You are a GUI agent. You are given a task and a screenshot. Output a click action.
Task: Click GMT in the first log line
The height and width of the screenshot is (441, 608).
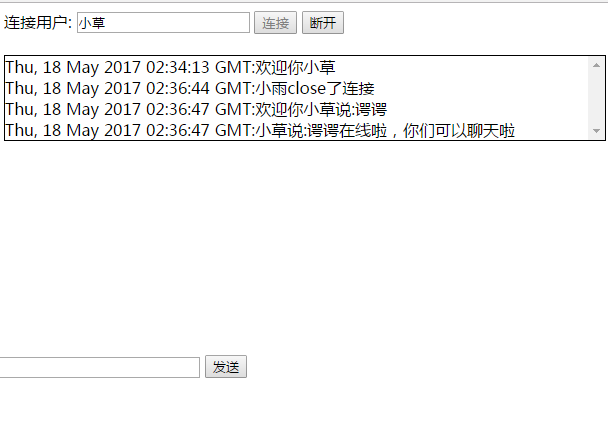click(x=233, y=67)
